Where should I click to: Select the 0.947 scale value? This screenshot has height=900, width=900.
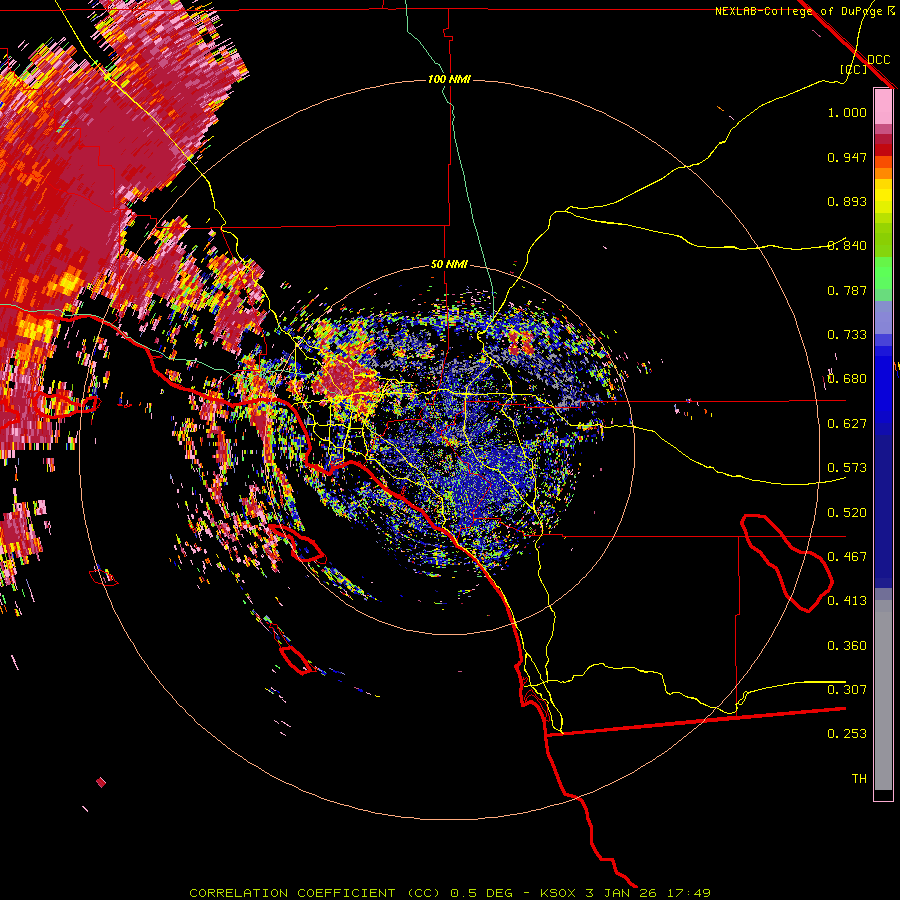847,157
